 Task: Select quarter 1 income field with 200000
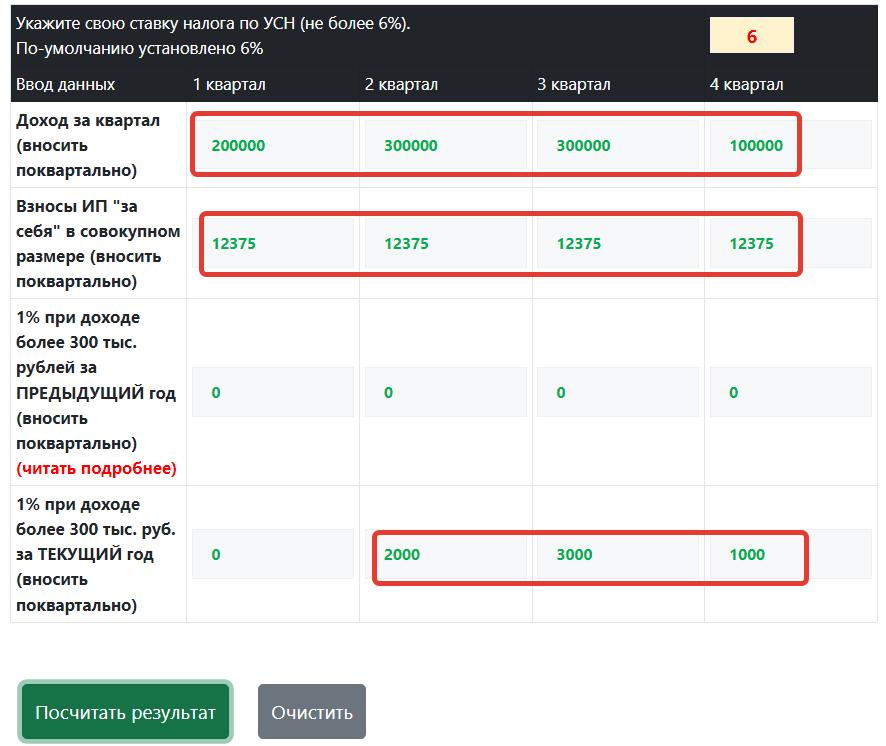(273, 145)
